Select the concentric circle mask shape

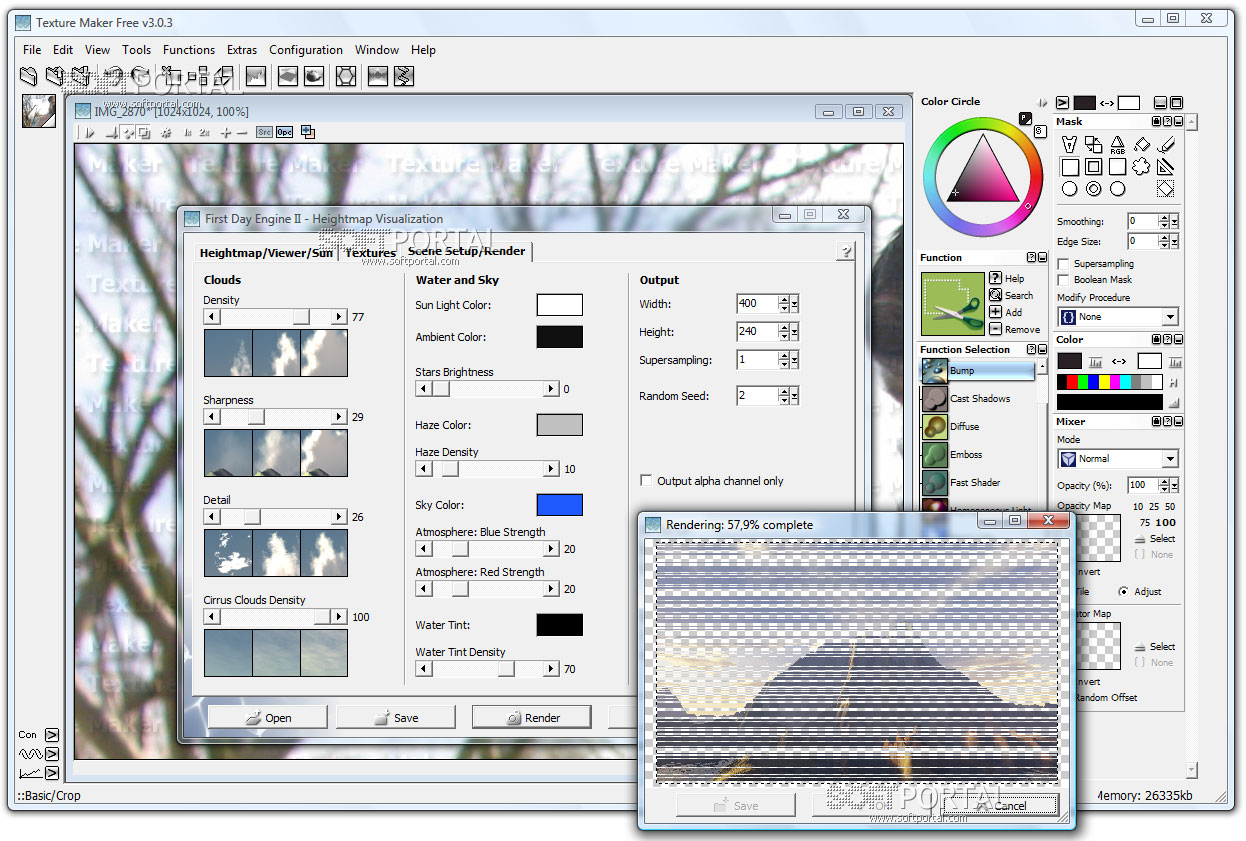(1094, 189)
